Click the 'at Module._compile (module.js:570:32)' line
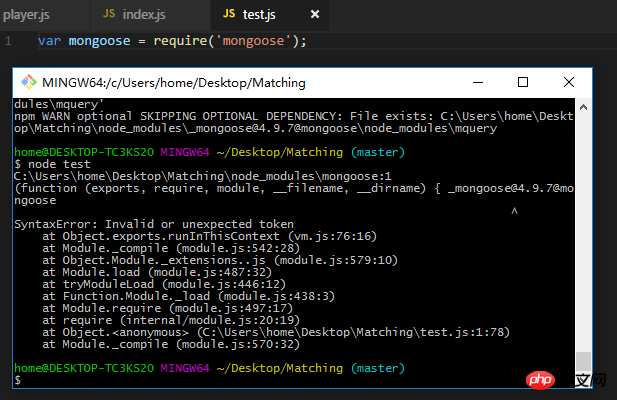The width and height of the screenshot is (617, 400). pos(171,344)
